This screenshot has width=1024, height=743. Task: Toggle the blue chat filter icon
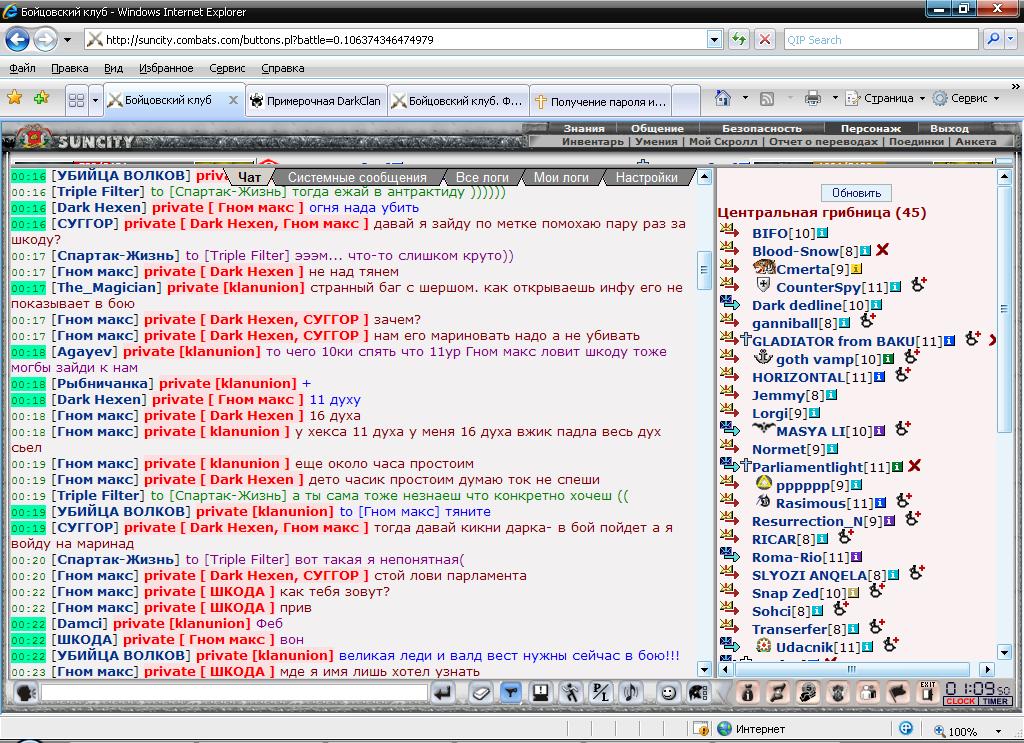pyautogui.click(x=511, y=693)
